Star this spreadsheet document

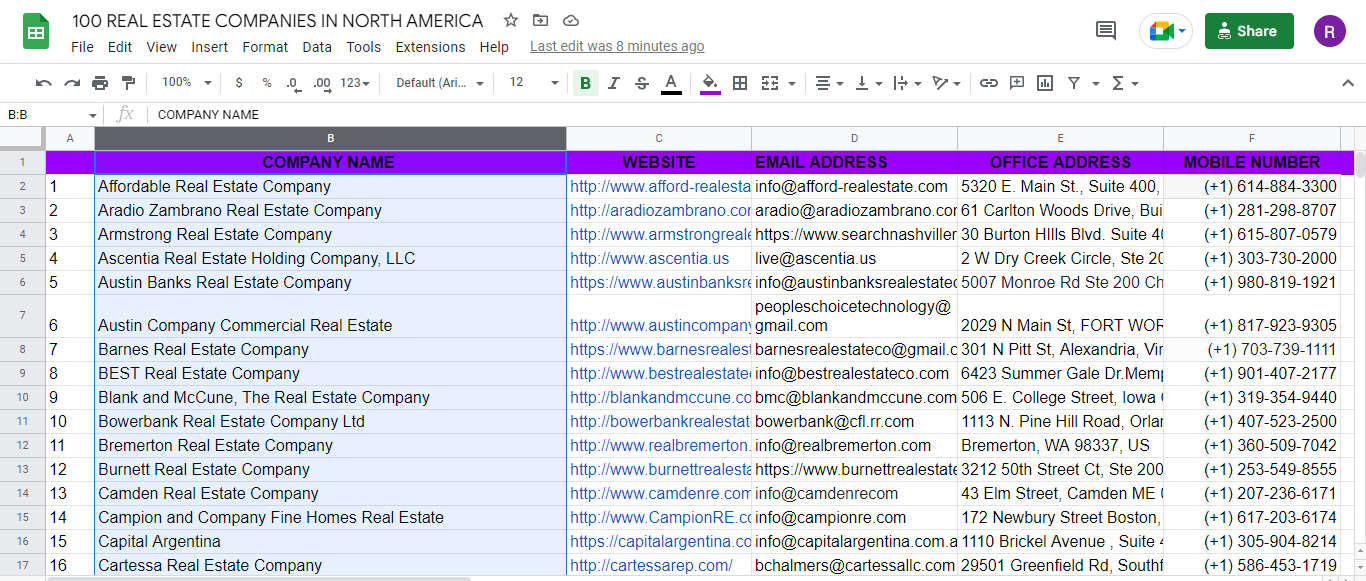tap(511, 21)
